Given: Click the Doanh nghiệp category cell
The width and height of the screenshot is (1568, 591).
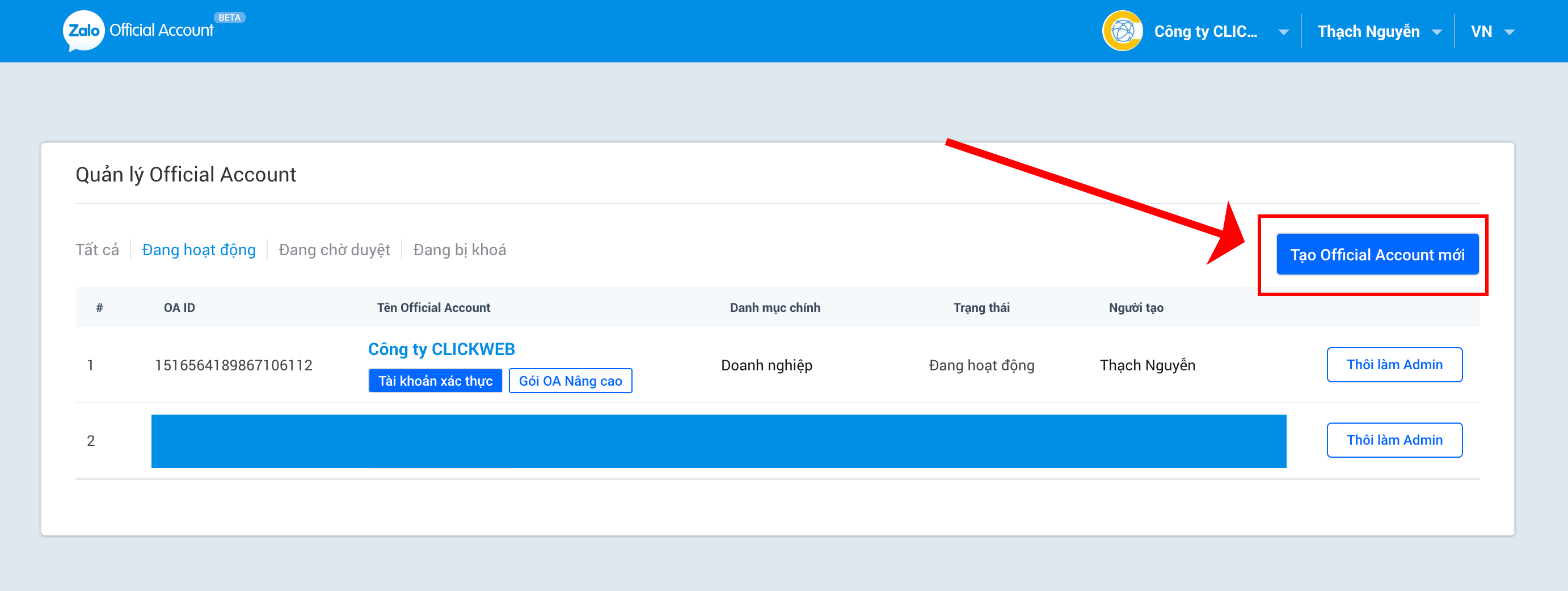Looking at the screenshot, I should point(767,365).
